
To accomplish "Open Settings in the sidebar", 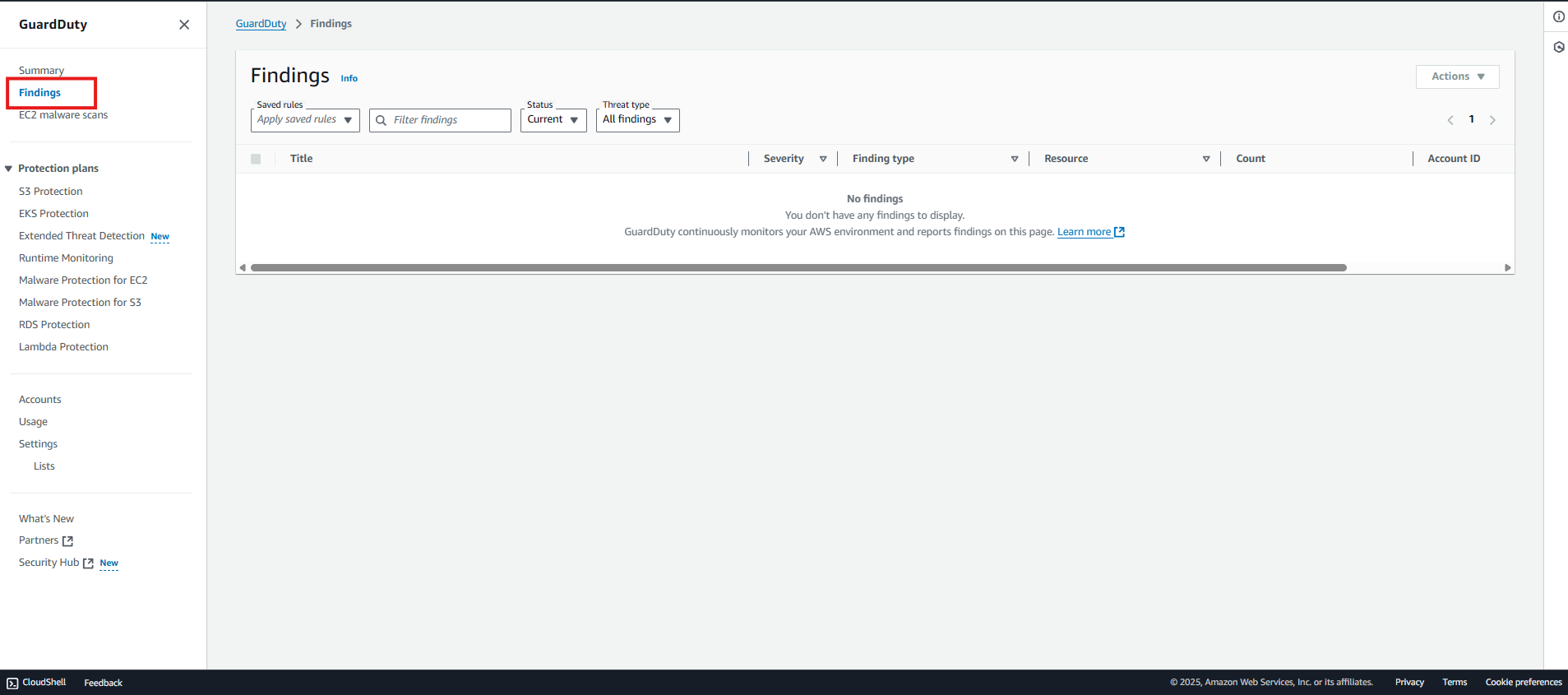I will pos(38,444).
